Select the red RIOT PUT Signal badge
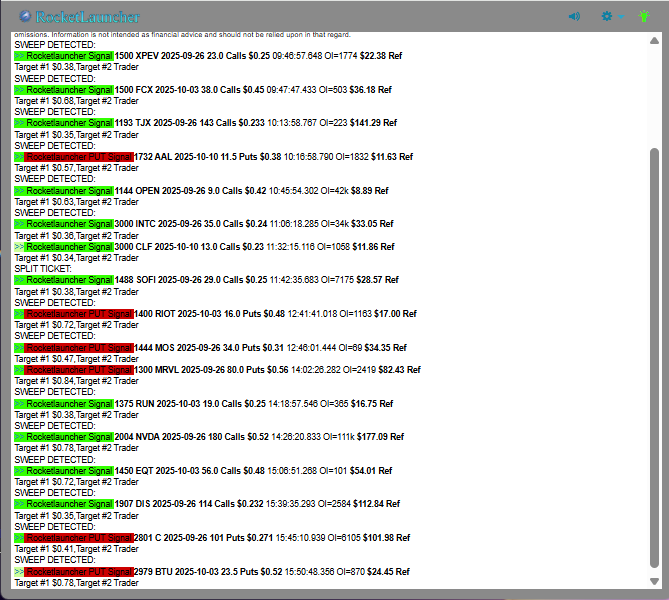This screenshot has width=669, height=600. [78, 314]
